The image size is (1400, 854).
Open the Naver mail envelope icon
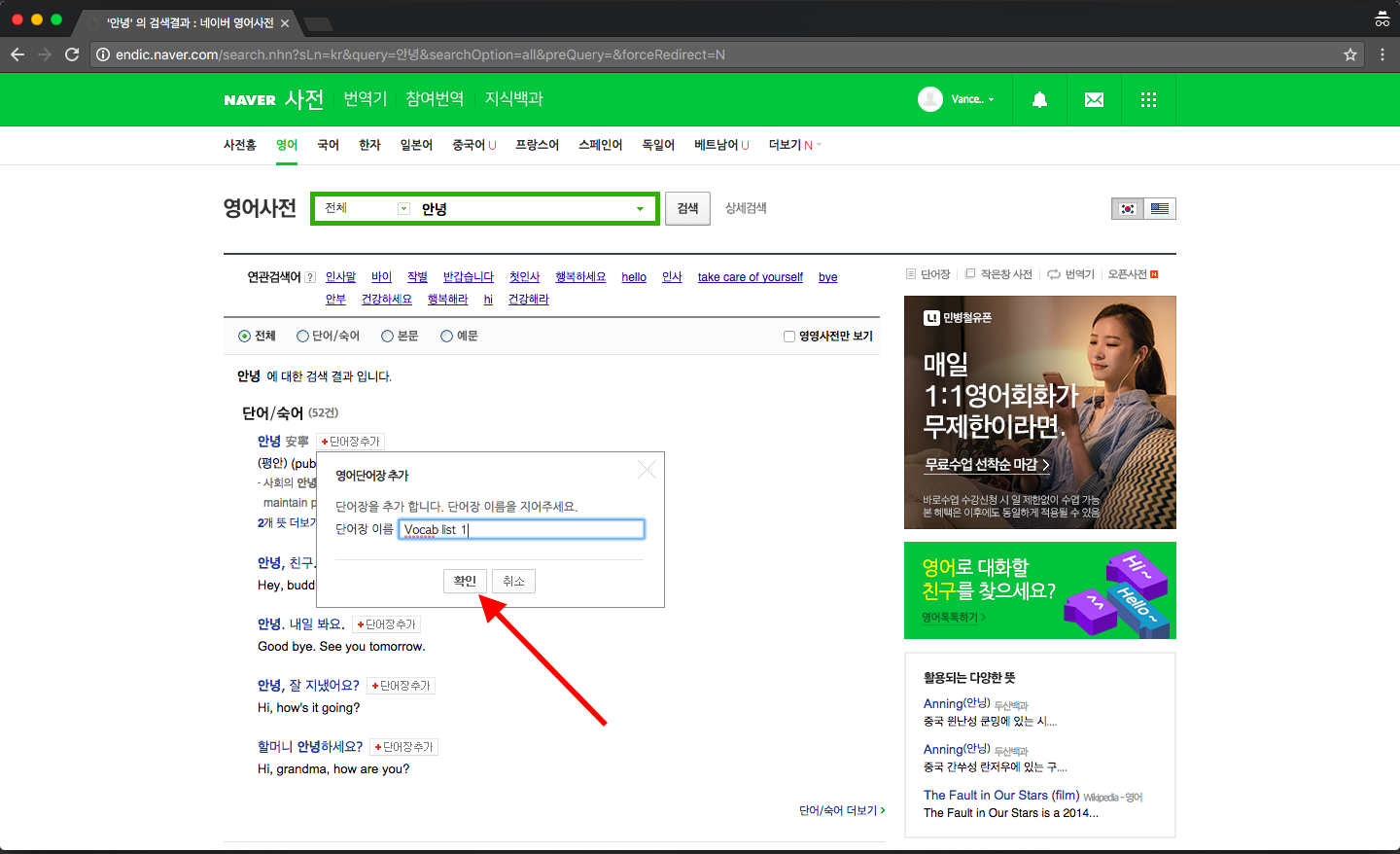pyautogui.click(x=1094, y=99)
